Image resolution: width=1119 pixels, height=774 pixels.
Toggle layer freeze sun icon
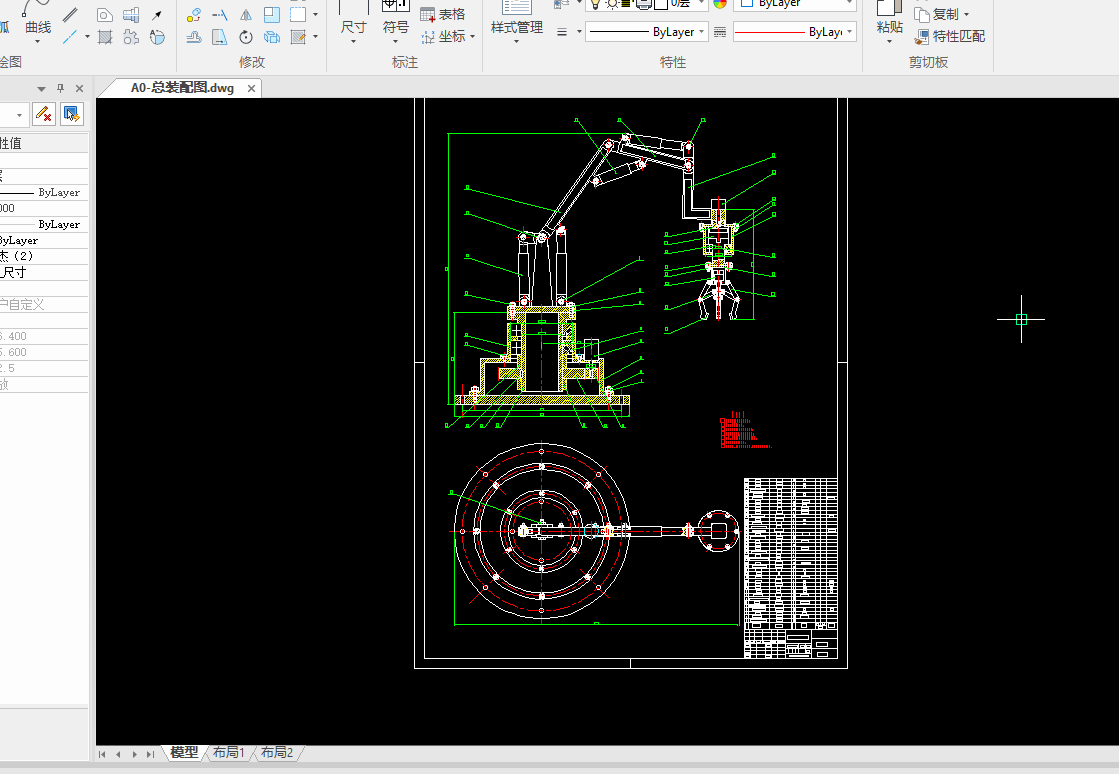(x=611, y=4)
